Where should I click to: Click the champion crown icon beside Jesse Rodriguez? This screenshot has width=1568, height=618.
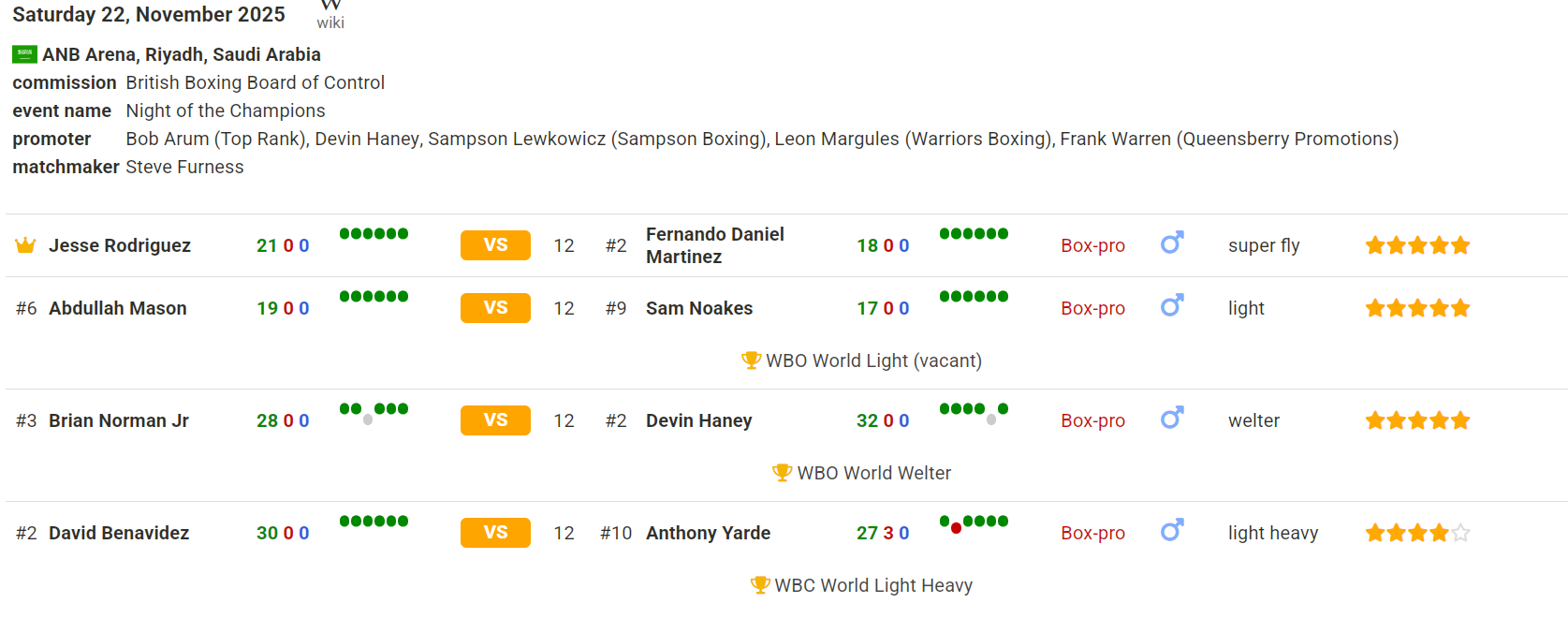[x=25, y=245]
